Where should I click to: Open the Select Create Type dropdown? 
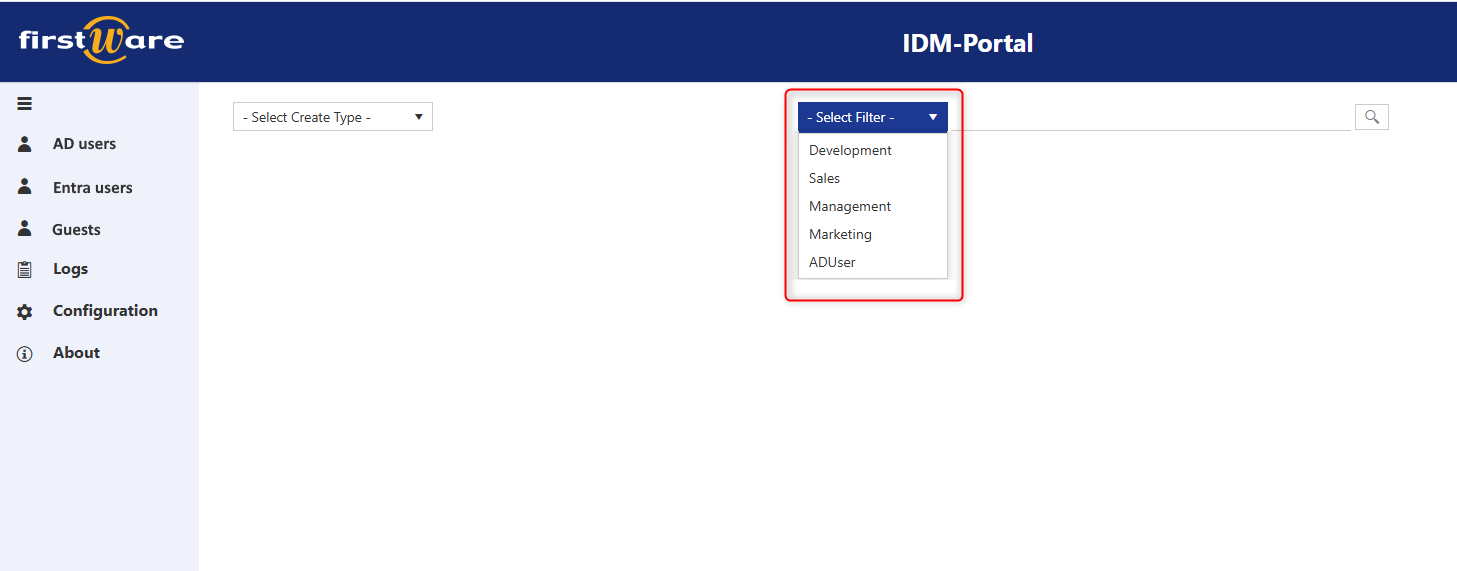[x=332, y=117]
